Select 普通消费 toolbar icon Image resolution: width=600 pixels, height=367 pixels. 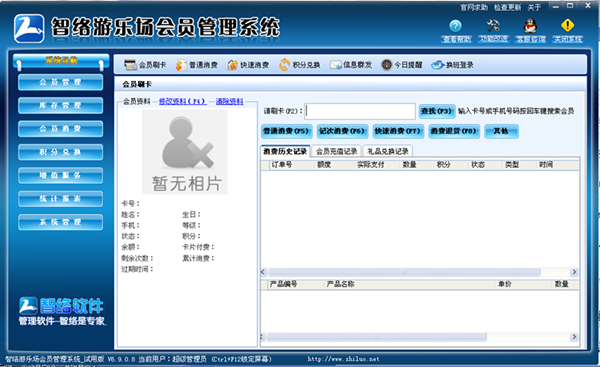[197, 65]
